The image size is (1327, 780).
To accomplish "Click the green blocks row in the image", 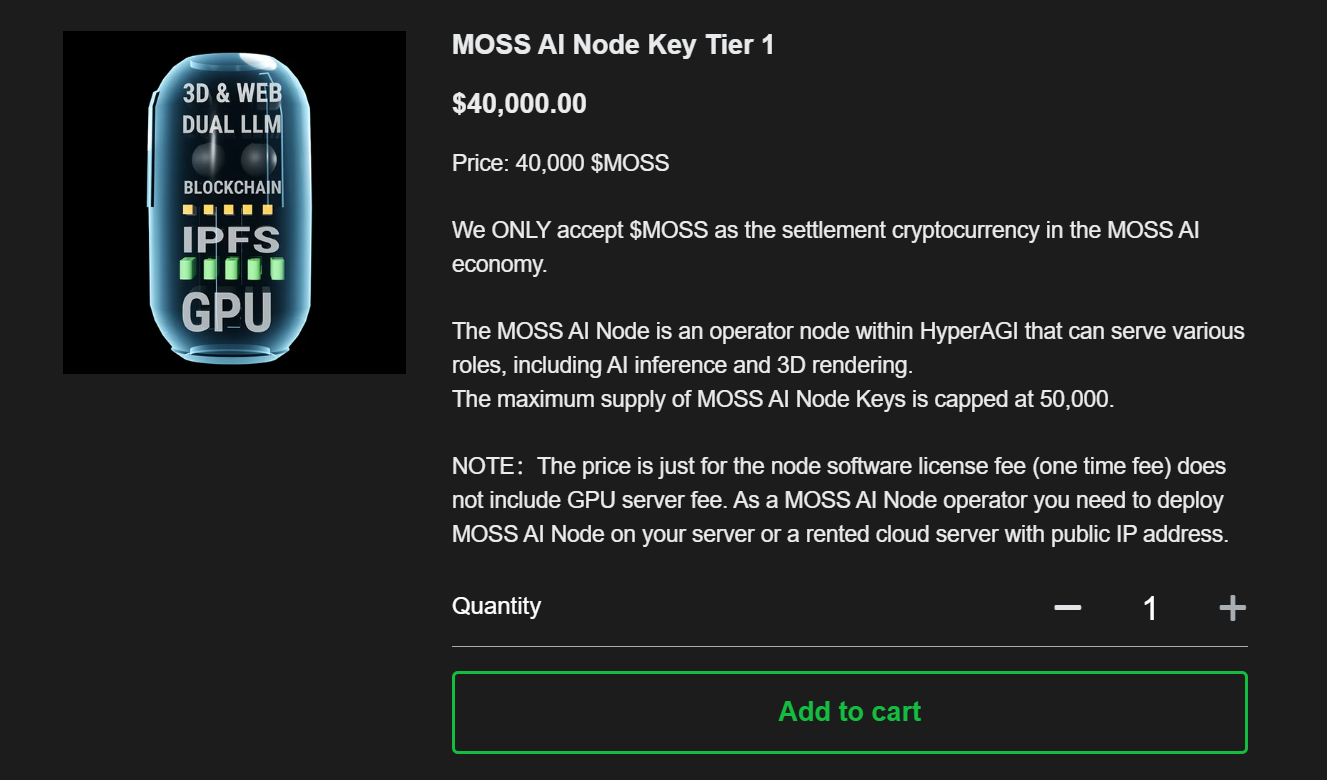I will pos(231,269).
